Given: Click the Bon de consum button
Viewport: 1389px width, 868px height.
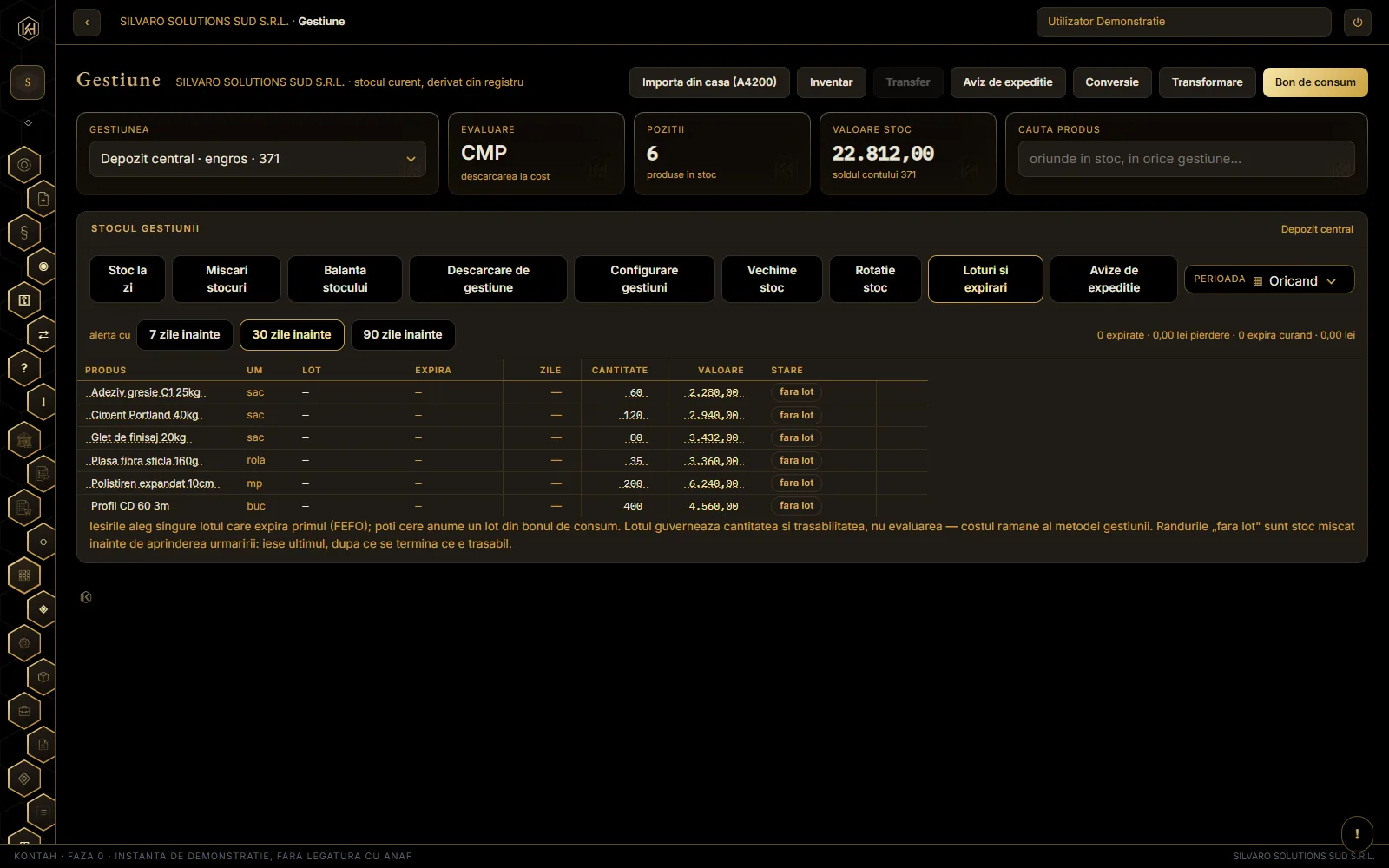Looking at the screenshot, I should click(1315, 82).
